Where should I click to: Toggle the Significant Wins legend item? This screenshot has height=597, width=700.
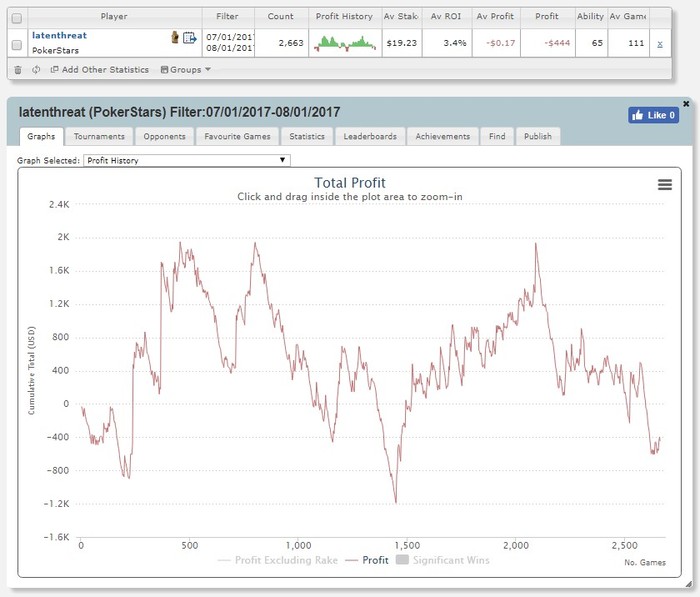tap(443, 560)
